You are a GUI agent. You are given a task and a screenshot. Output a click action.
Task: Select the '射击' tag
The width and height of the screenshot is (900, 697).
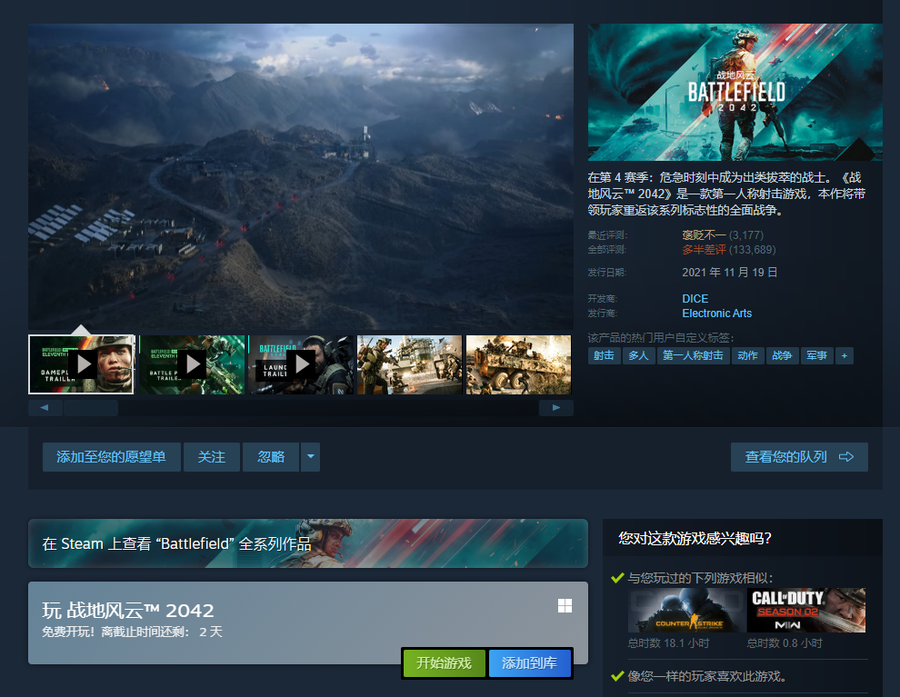pos(604,356)
